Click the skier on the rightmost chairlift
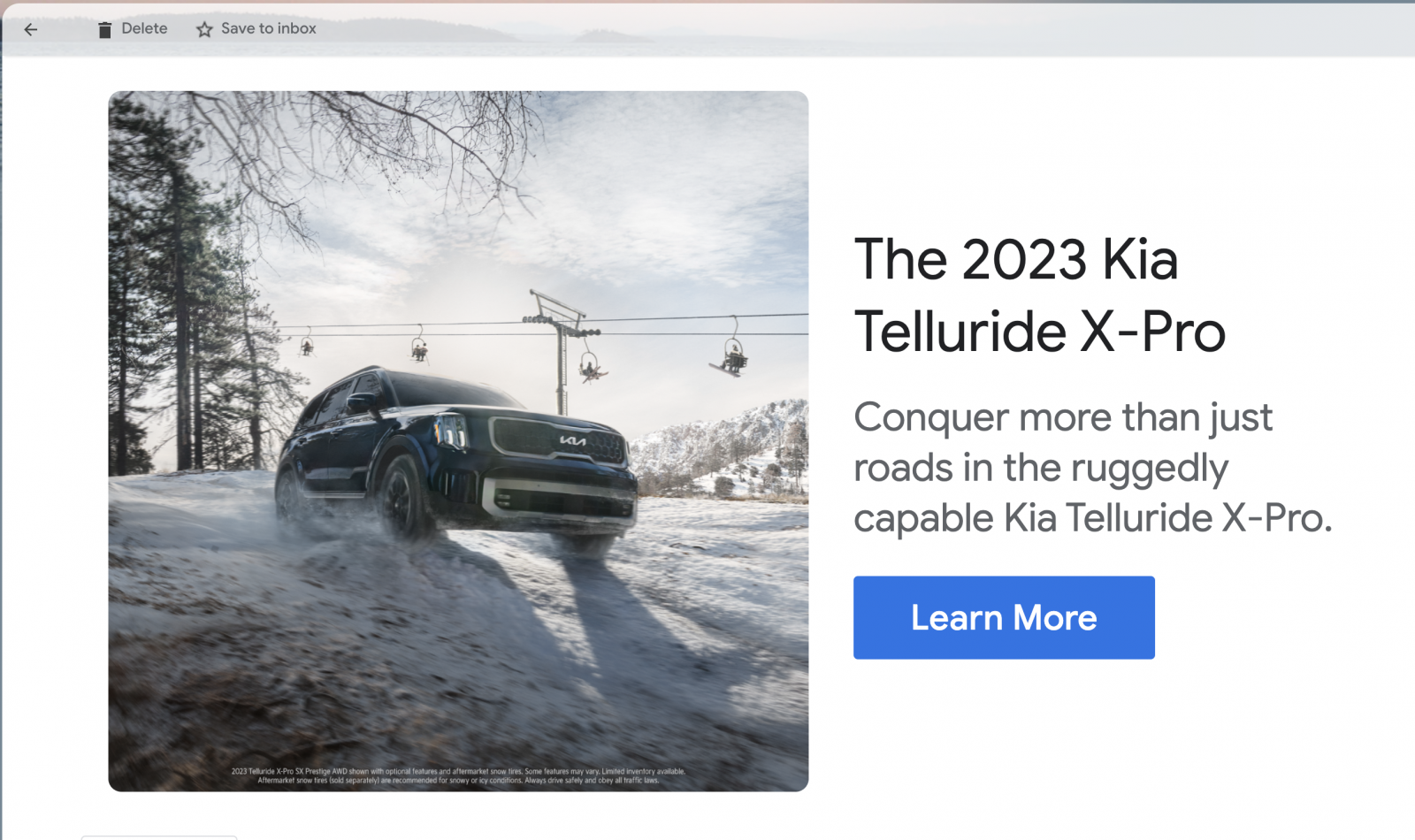Image resolution: width=1415 pixels, height=840 pixels. click(732, 356)
